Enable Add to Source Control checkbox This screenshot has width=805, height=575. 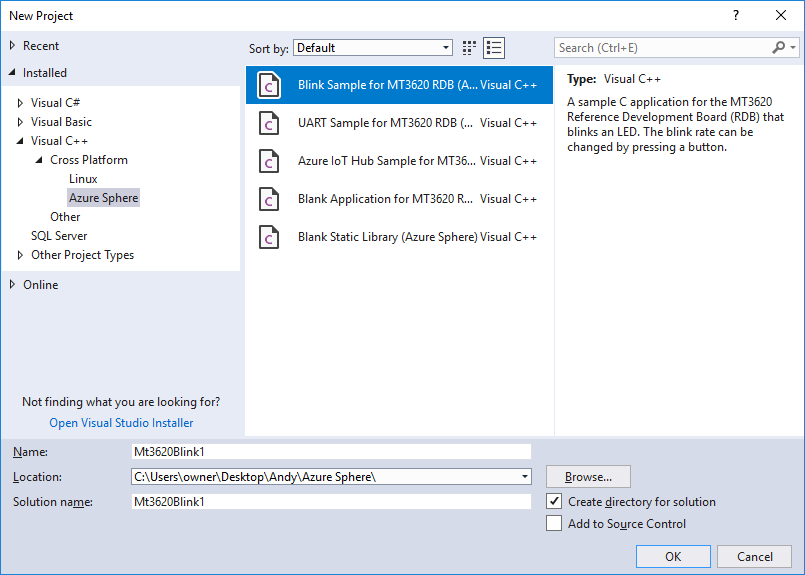tap(554, 523)
